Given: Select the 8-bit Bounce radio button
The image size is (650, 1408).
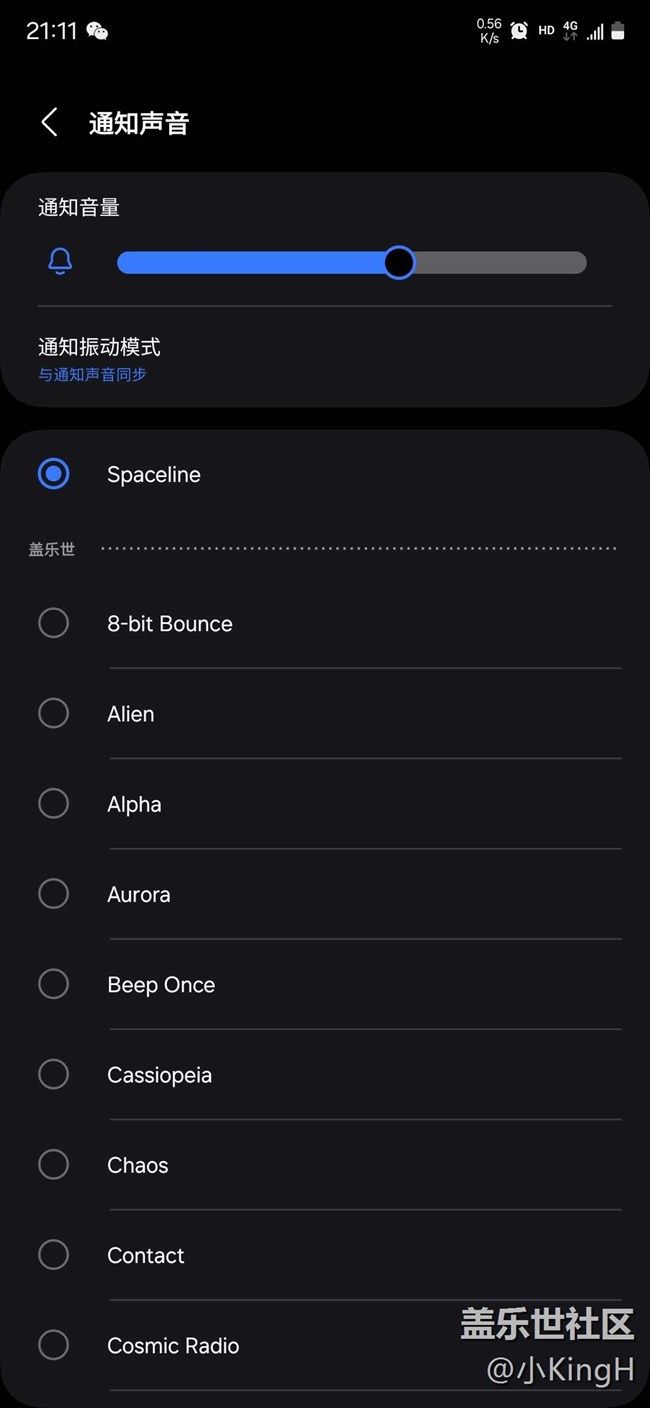Looking at the screenshot, I should [53, 623].
